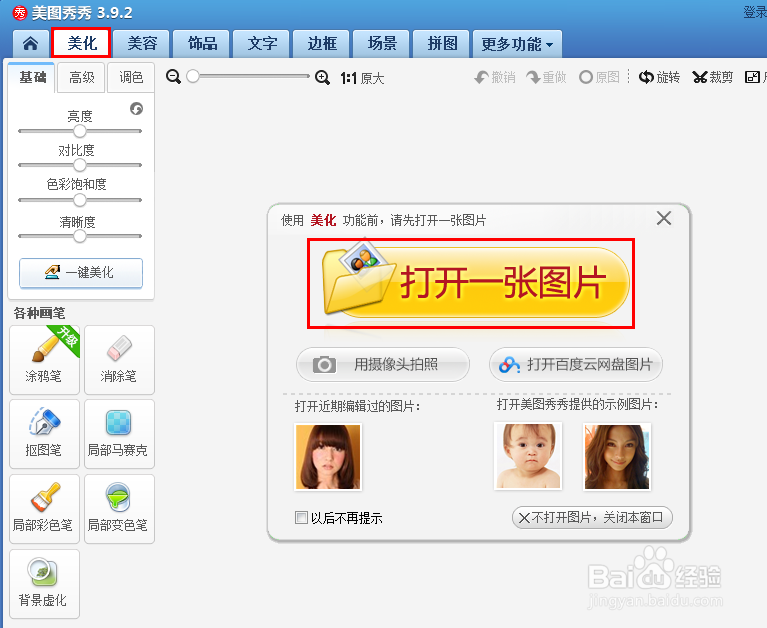Open the 背景虚化 background blur tool
Viewport: 767px width, 628px height.
point(44,583)
